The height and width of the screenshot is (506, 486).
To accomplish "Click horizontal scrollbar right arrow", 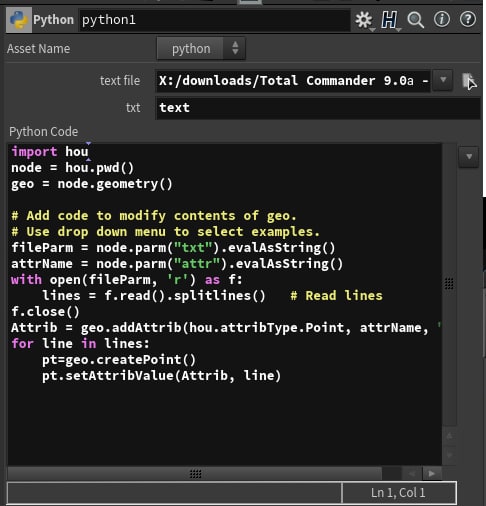I will point(432,473).
